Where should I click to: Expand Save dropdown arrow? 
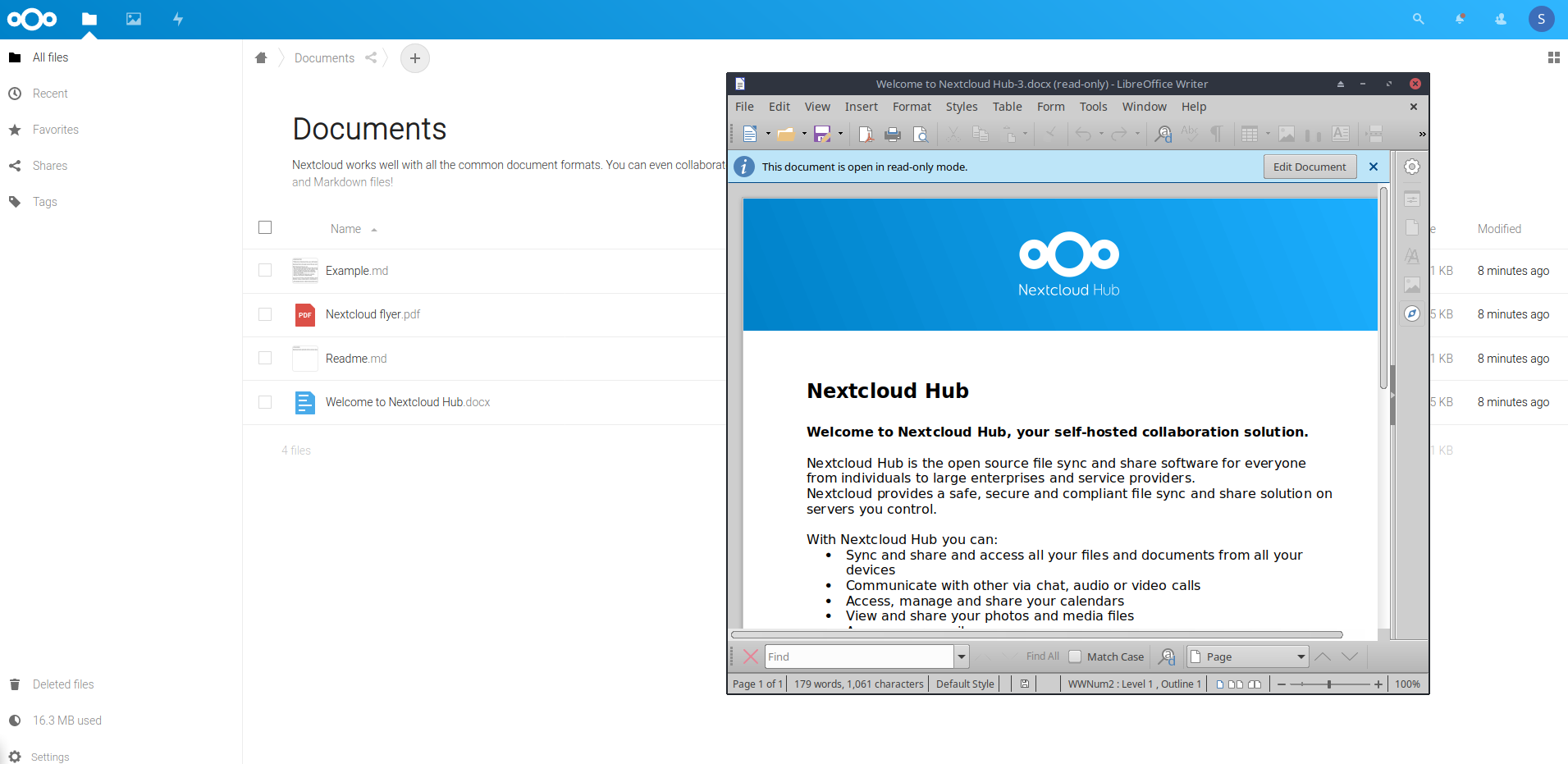(840, 134)
